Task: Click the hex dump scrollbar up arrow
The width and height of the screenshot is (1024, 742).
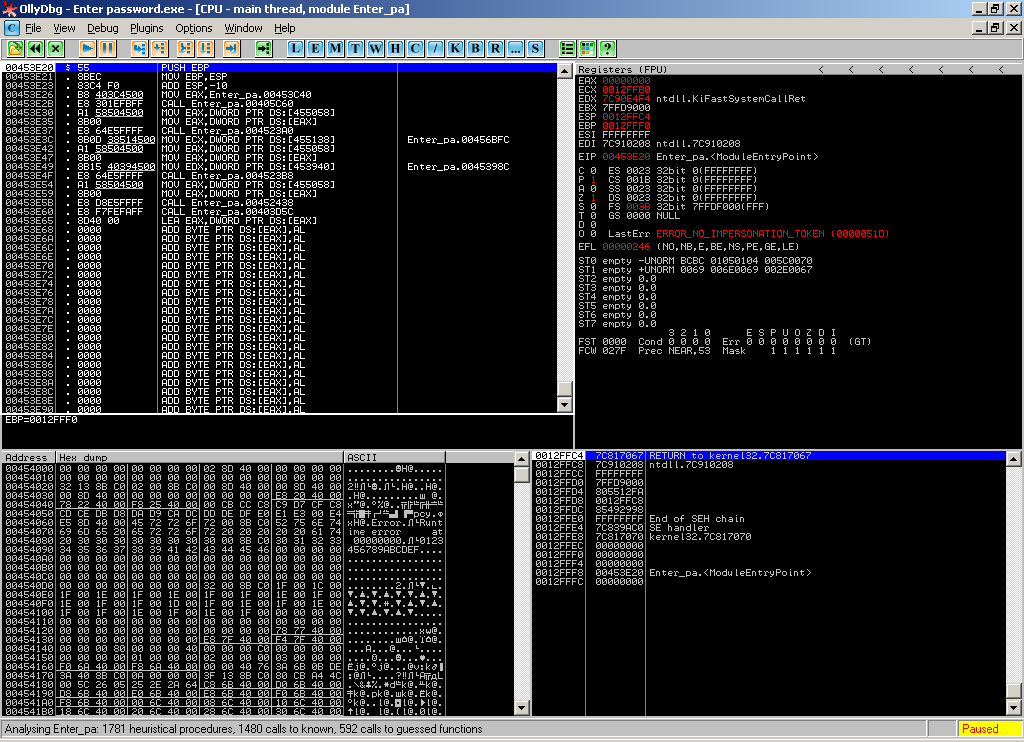Action: tap(521, 459)
